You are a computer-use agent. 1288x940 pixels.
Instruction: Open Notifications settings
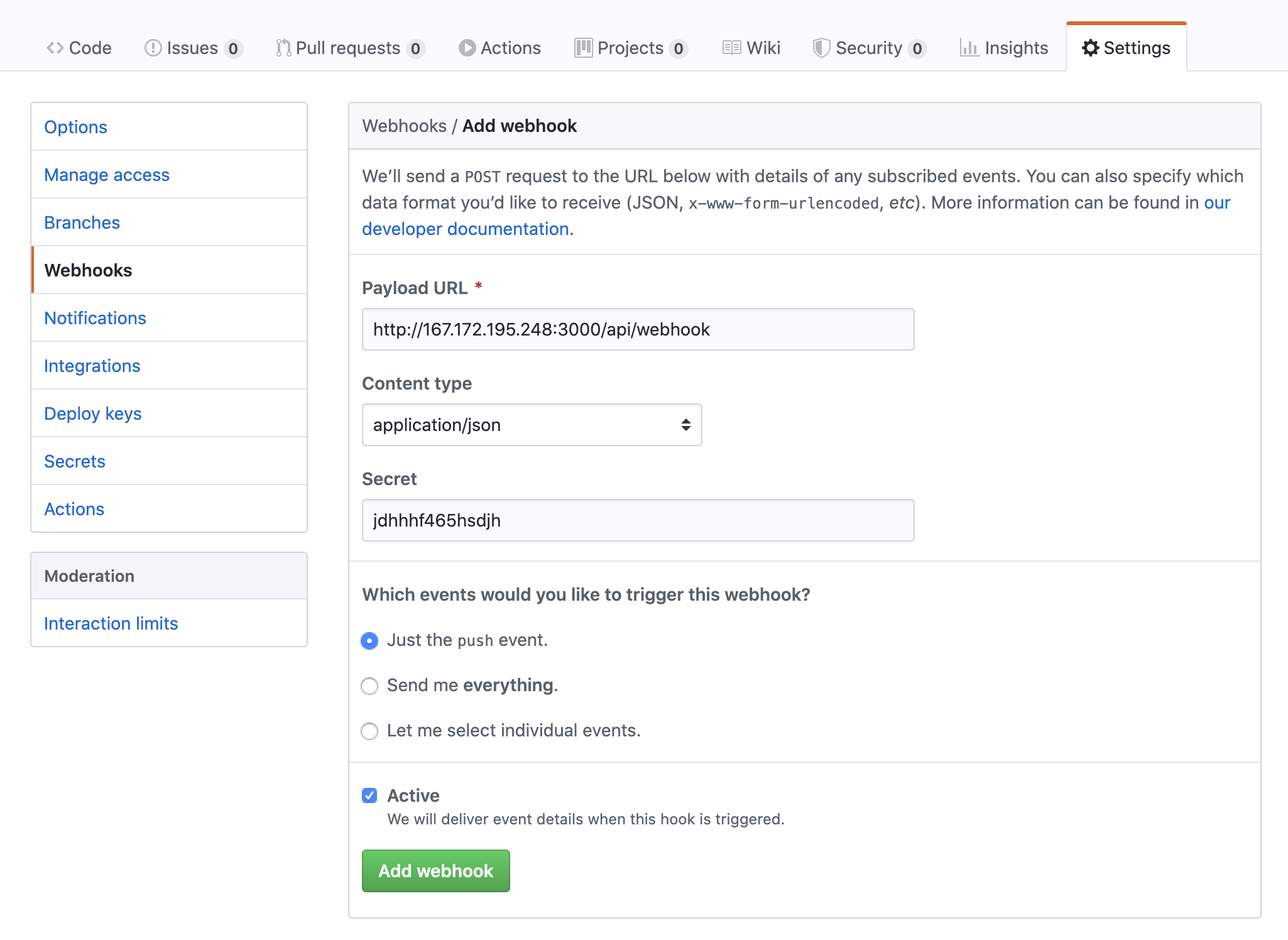coord(169,318)
